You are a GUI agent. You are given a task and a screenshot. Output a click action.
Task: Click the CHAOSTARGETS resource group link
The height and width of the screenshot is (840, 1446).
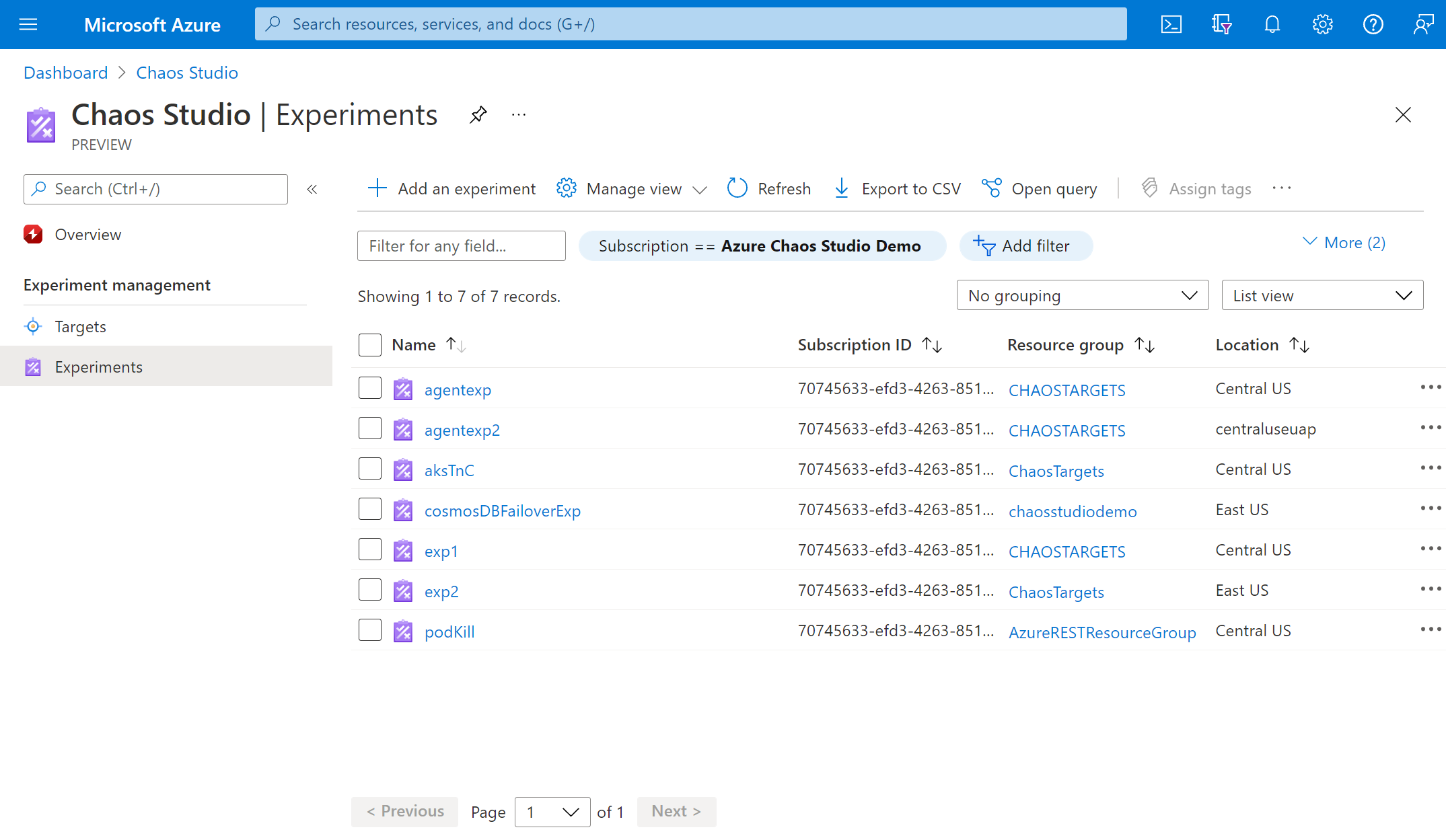[1067, 389]
